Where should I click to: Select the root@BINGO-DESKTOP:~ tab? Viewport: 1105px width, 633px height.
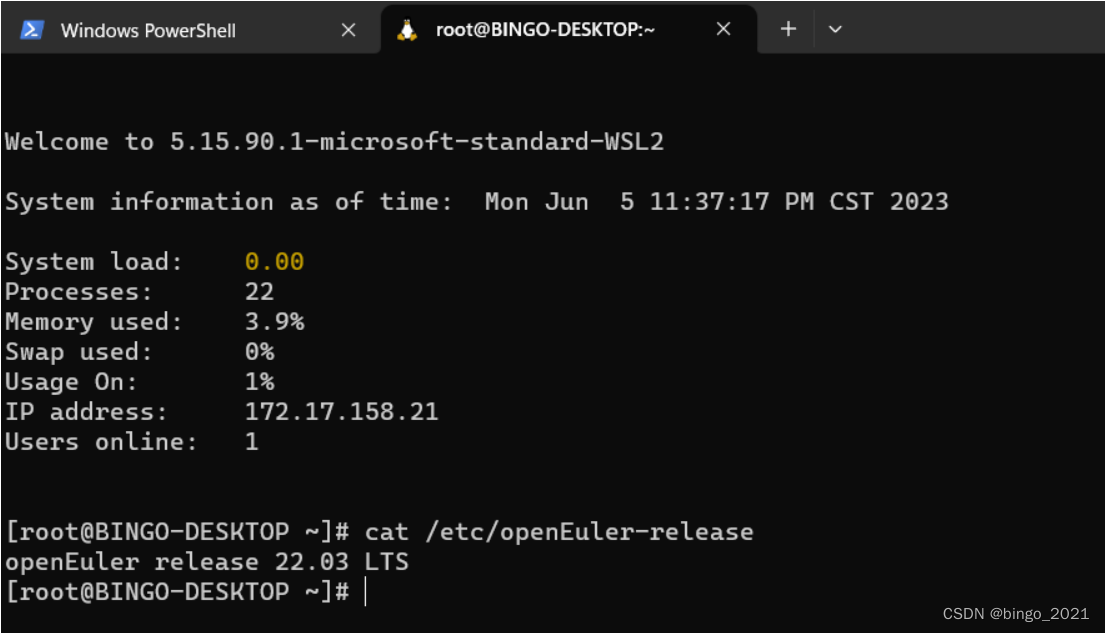pos(545,30)
